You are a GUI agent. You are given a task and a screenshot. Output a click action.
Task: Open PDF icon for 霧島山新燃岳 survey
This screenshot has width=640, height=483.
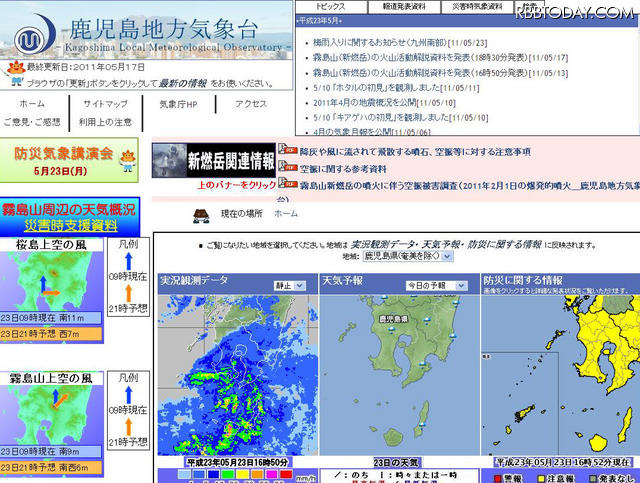coord(287,185)
